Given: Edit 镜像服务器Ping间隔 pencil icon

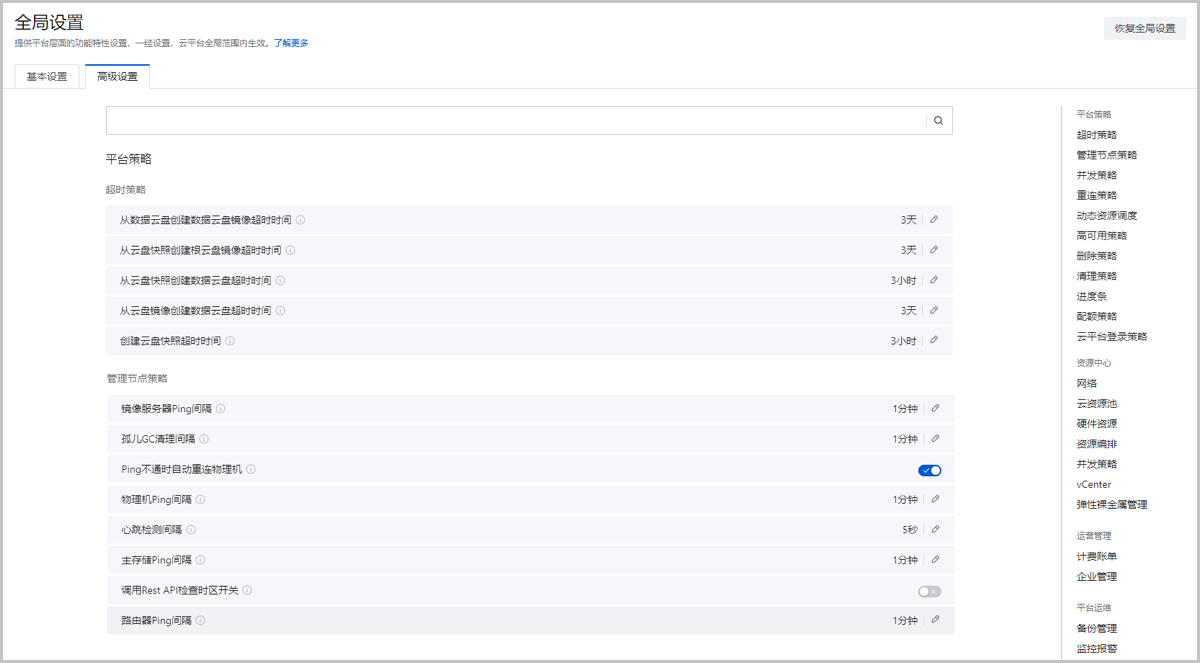Looking at the screenshot, I should [x=935, y=408].
